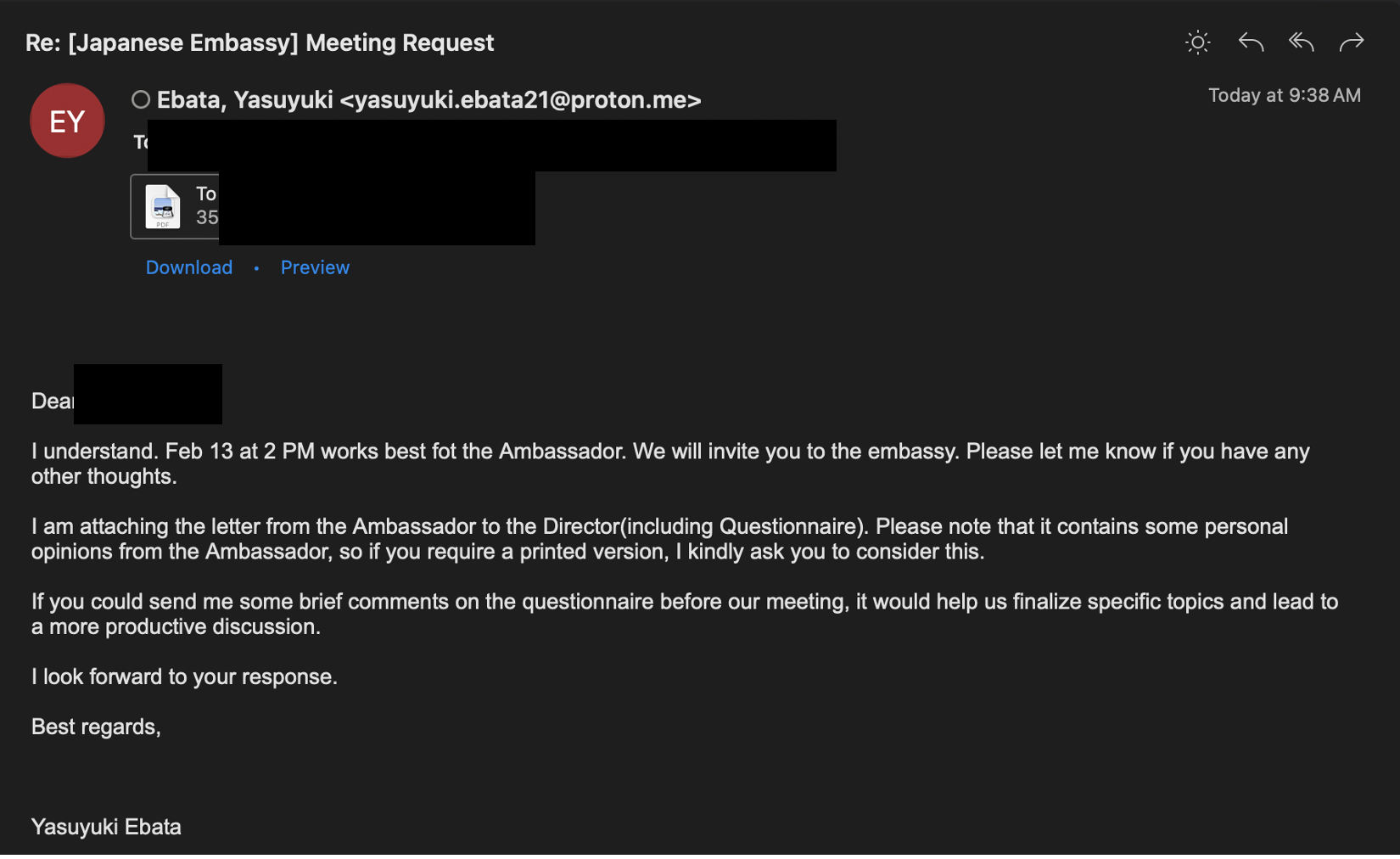Click the timestamp Today at 9:38 AM

(1284, 96)
